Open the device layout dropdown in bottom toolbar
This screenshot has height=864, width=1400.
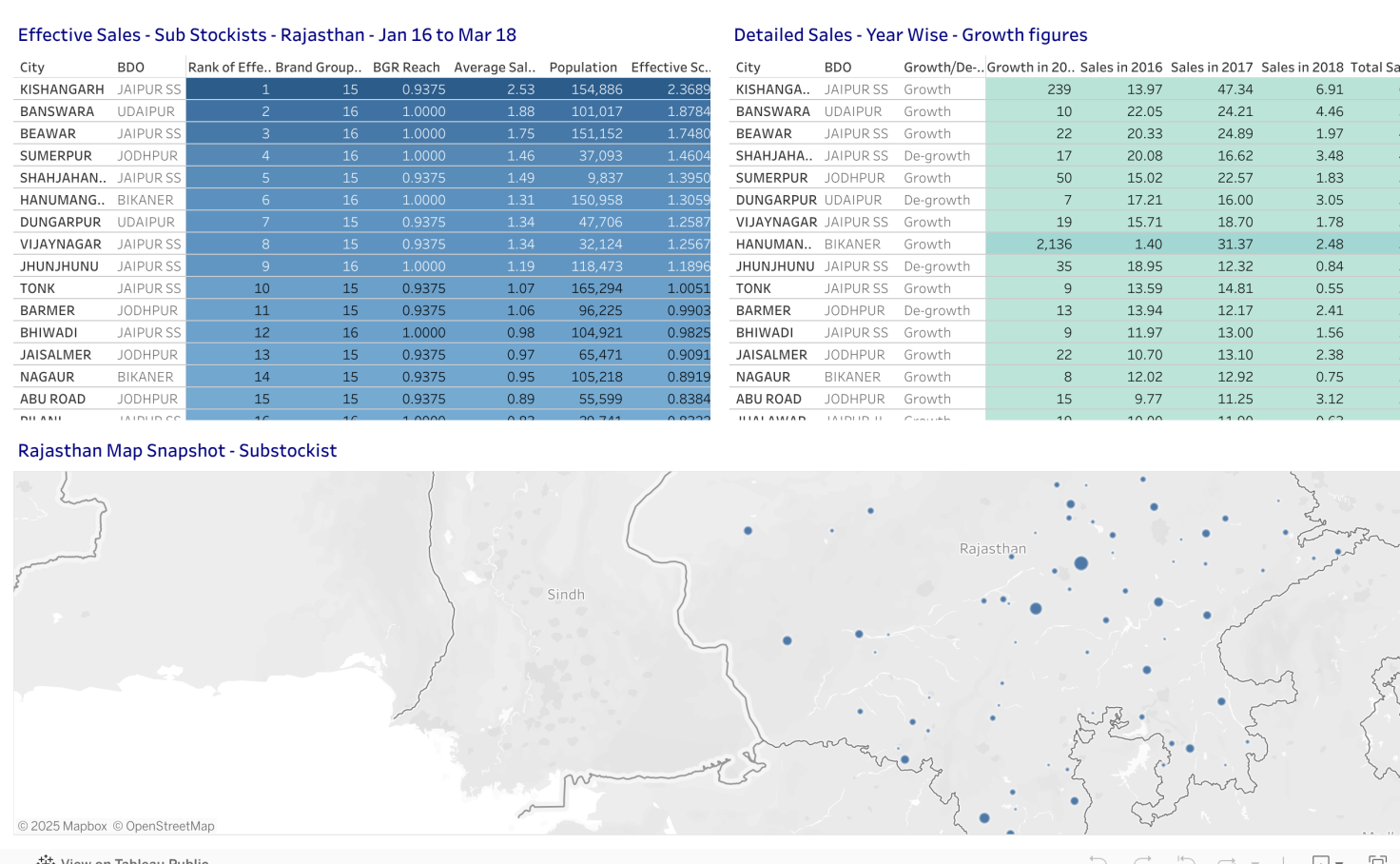coord(1327,860)
